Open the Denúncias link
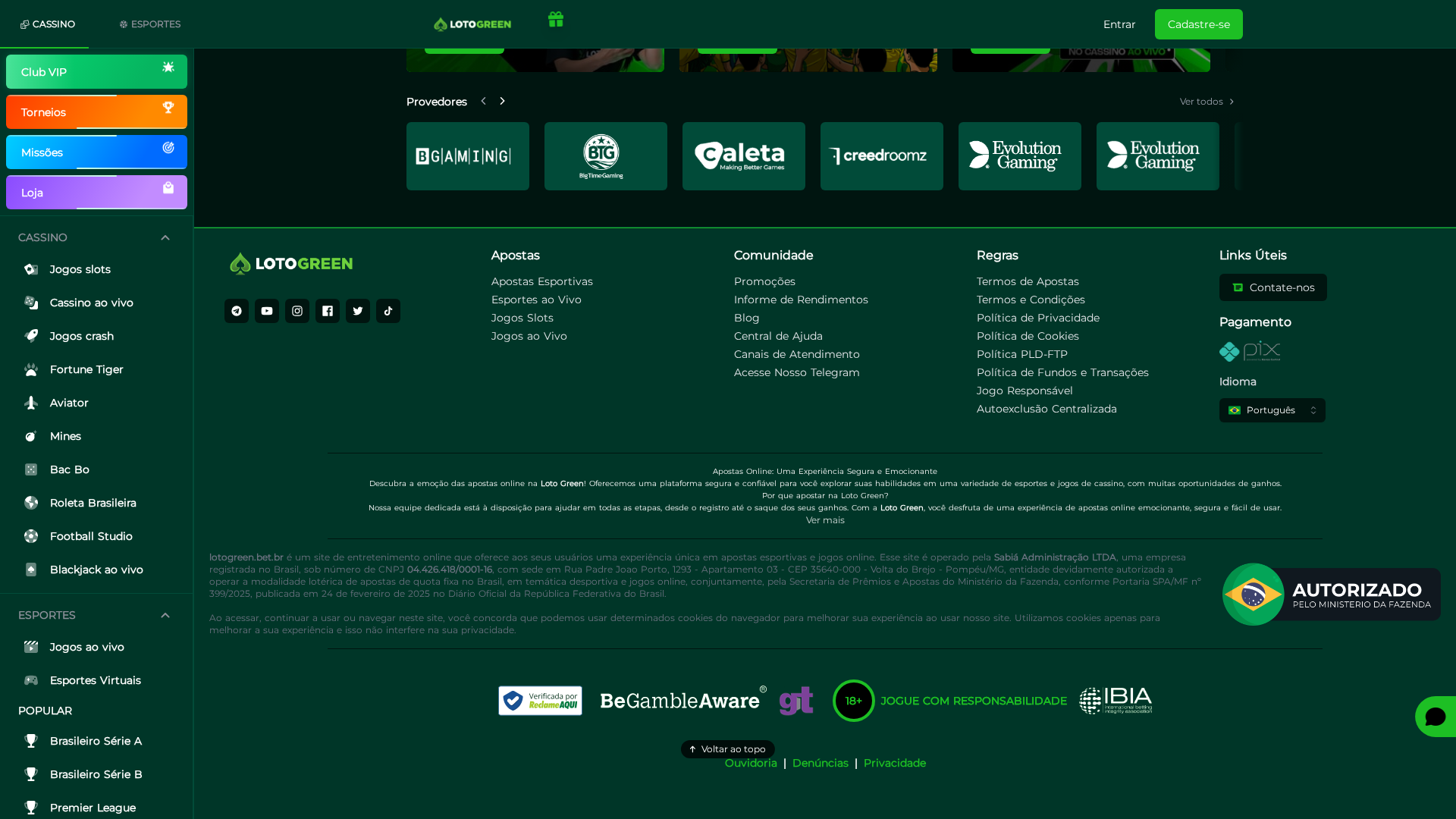This screenshot has width=1456, height=819. pyautogui.click(x=821, y=763)
